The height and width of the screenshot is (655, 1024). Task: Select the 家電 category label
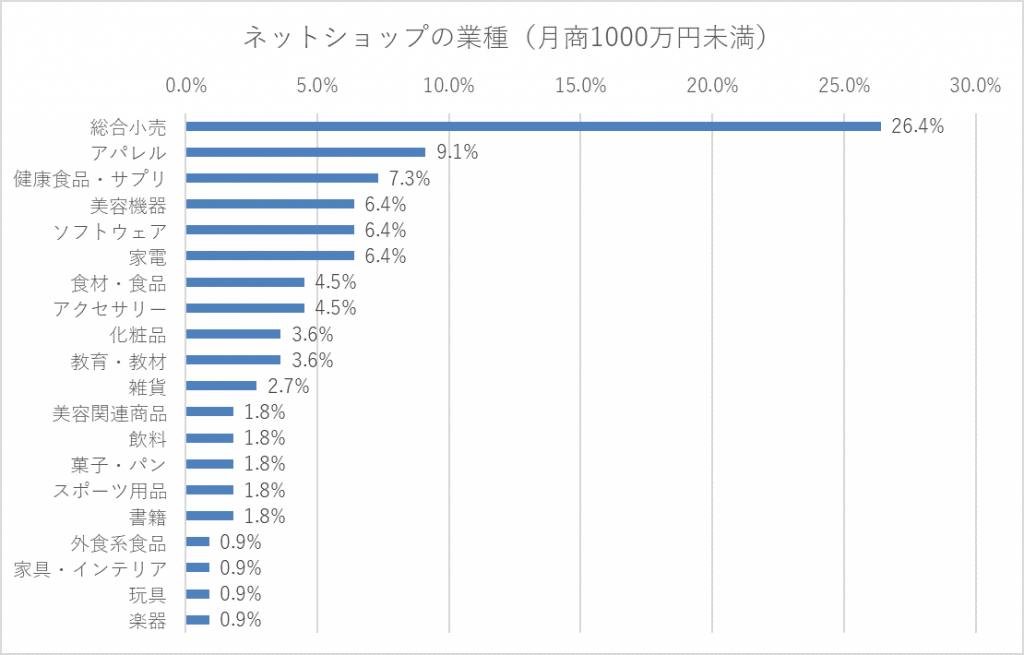pyautogui.click(x=148, y=257)
